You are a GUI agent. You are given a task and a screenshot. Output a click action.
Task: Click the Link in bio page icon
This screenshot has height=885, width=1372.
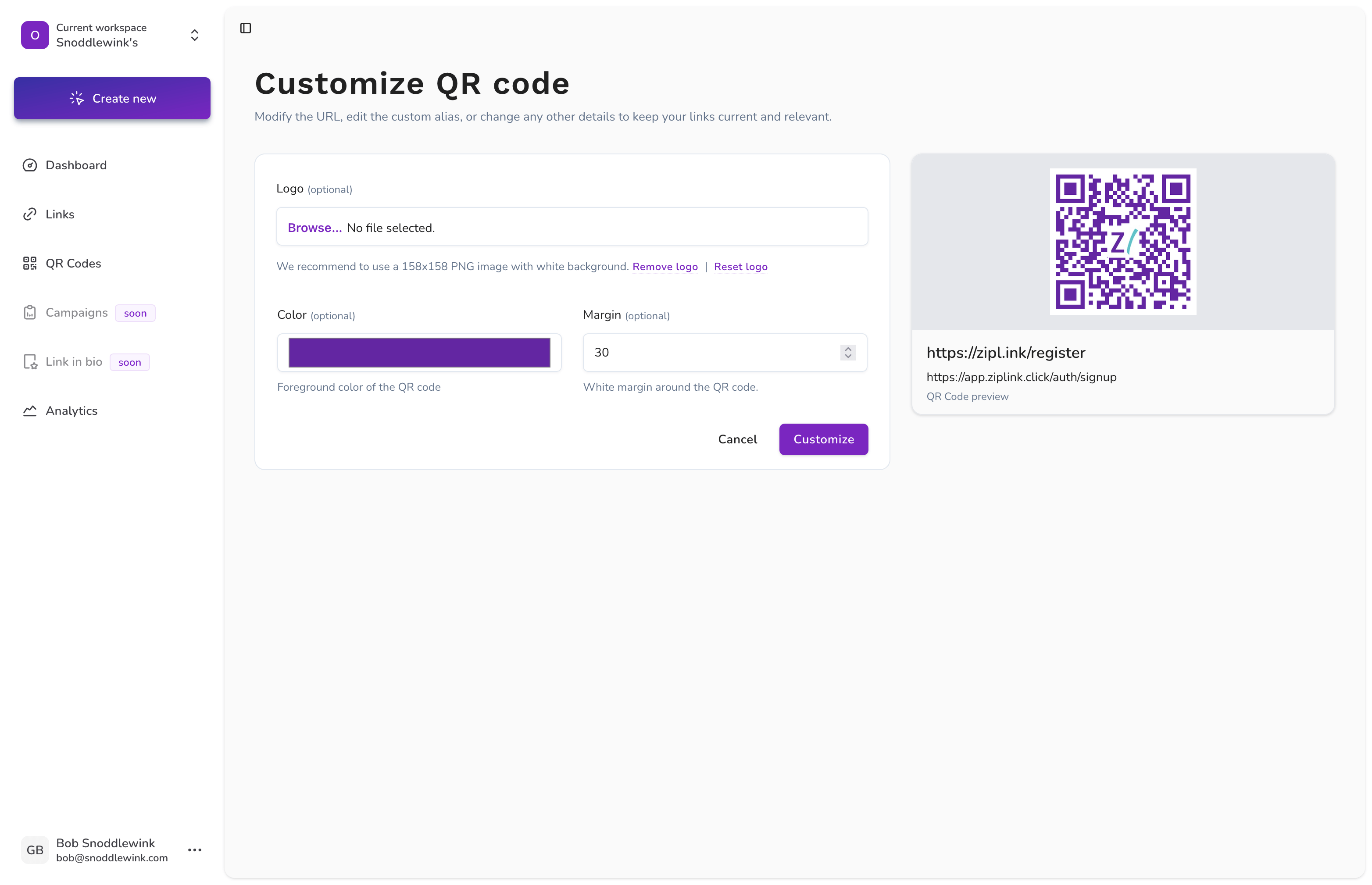[x=30, y=361]
